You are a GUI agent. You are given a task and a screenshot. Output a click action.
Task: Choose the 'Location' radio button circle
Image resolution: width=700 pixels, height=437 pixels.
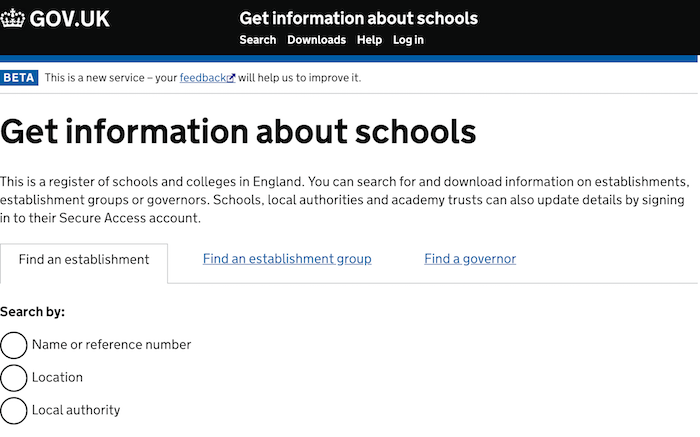(14, 378)
